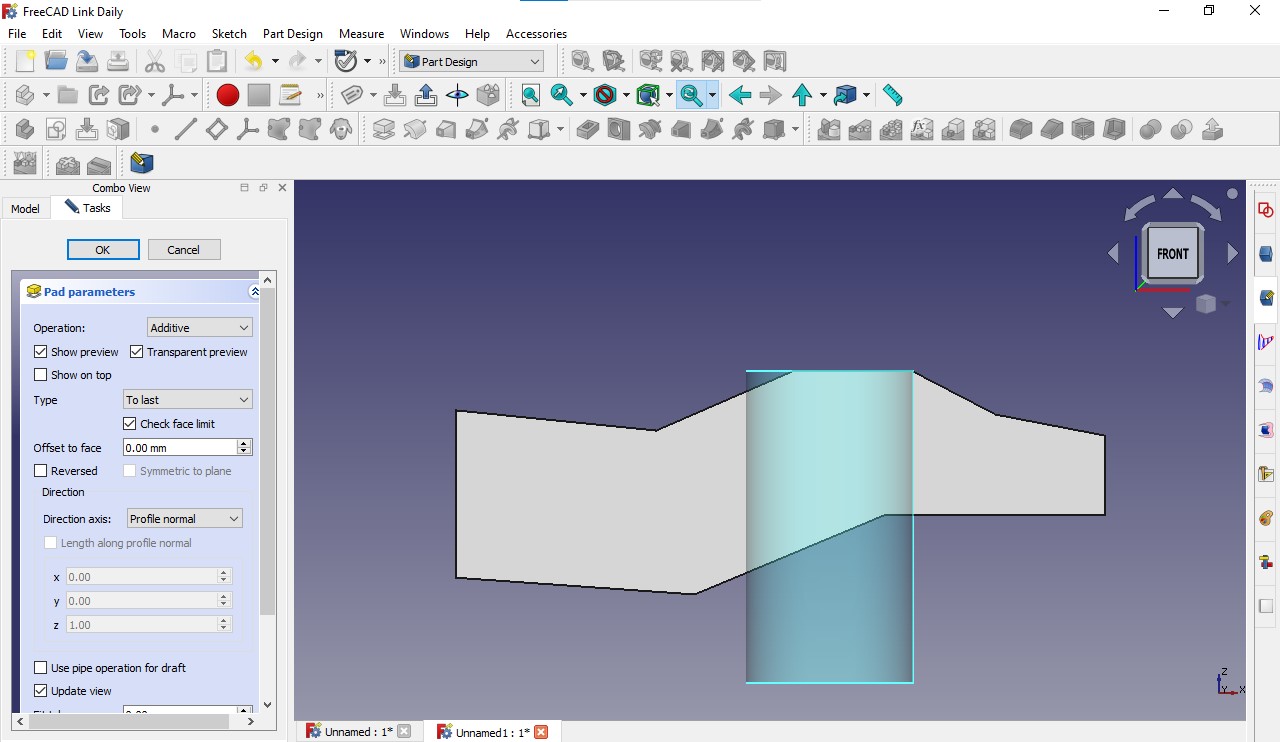
Task: Uncheck Transparent preview
Action: (x=137, y=351)
